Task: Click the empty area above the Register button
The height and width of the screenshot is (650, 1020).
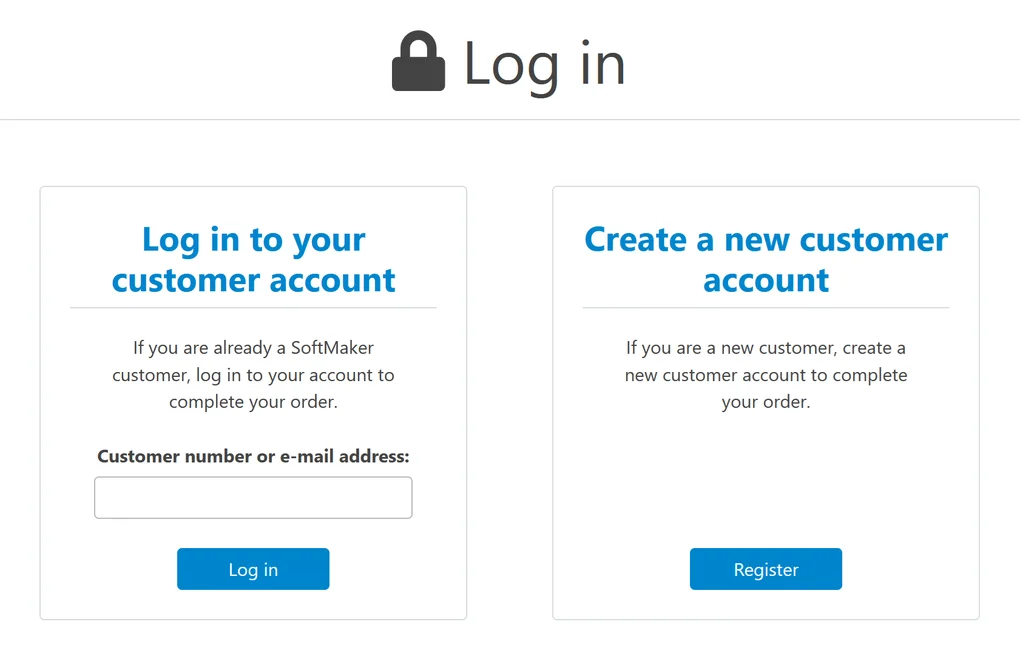Action: [x=766, y=480]
